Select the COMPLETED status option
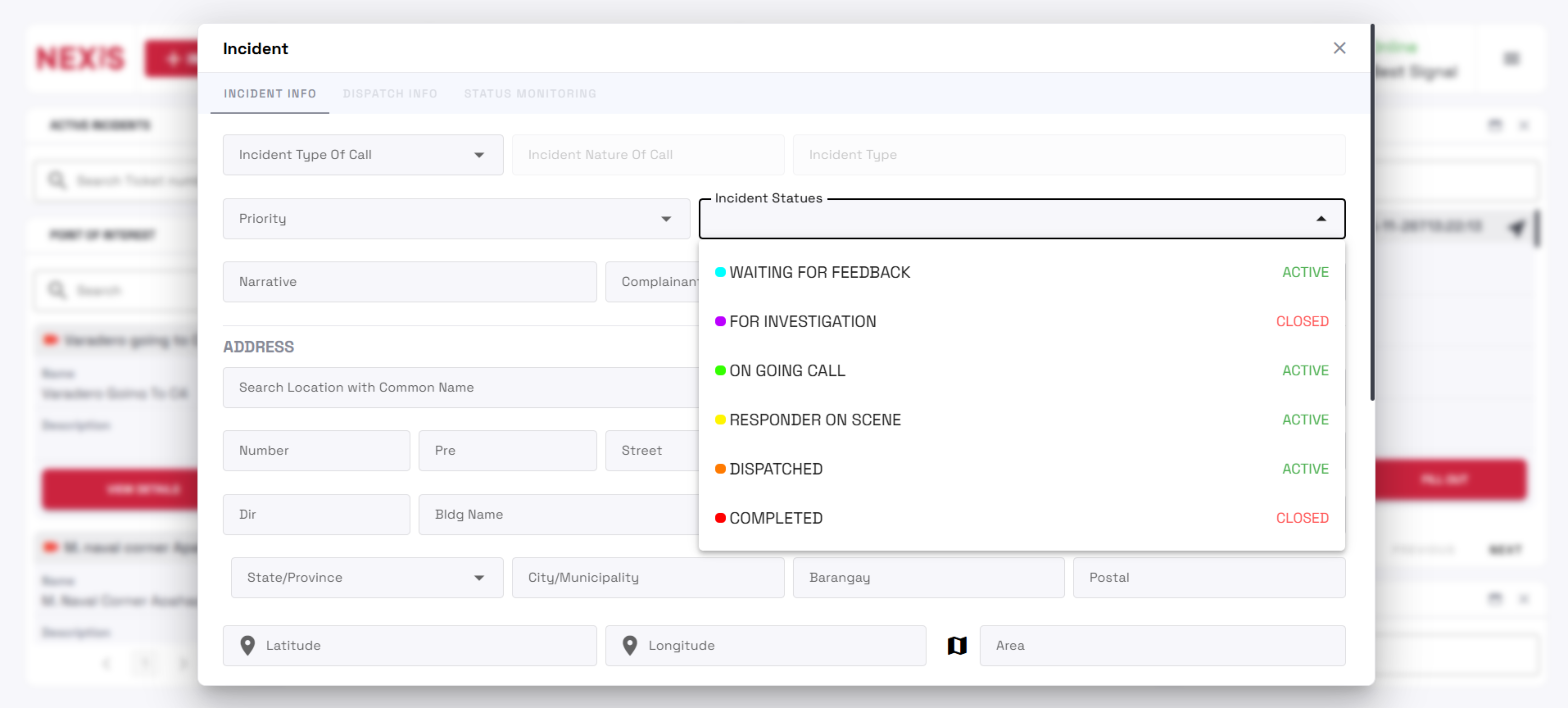This screenshot has width=1568, height=708. coord(776,518)
